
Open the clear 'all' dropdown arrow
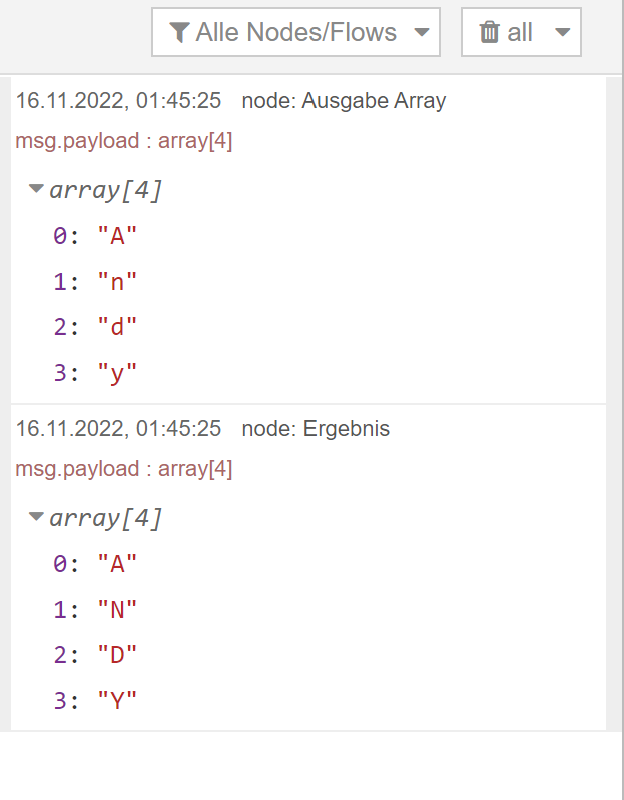[x=562, y=33]
